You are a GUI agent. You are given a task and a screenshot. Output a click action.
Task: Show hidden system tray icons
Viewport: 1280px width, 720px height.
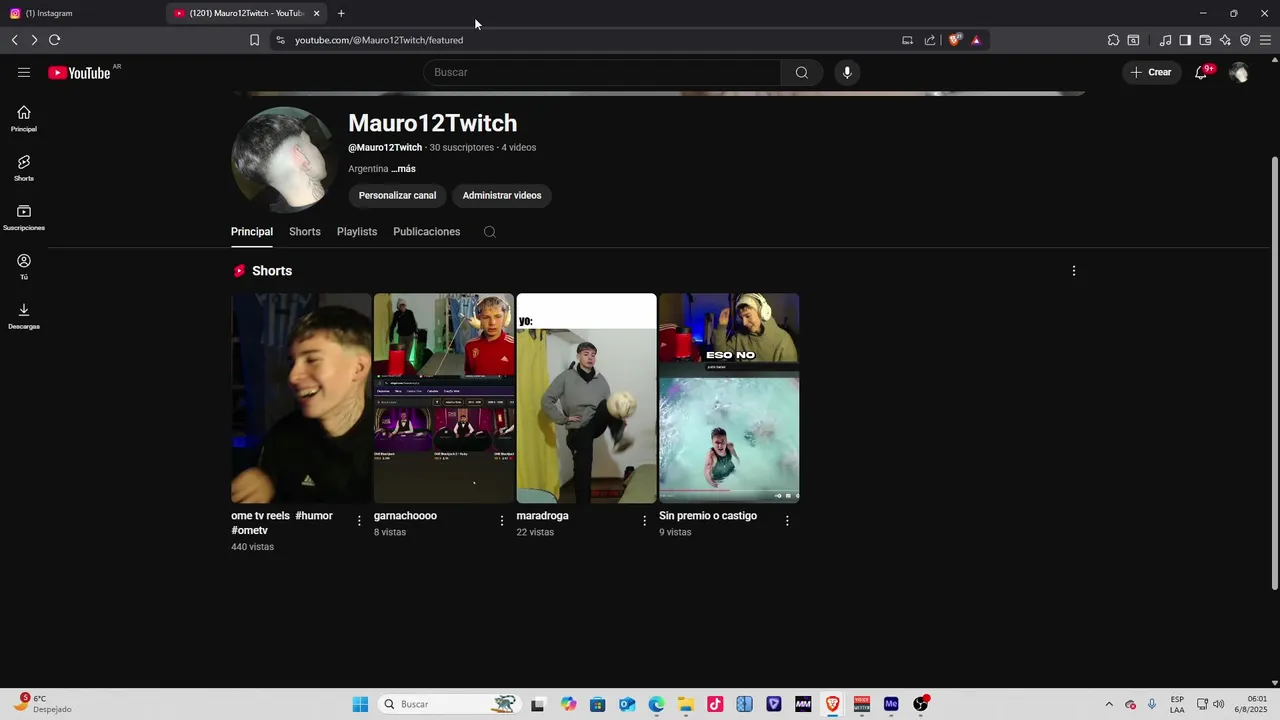1109,704
